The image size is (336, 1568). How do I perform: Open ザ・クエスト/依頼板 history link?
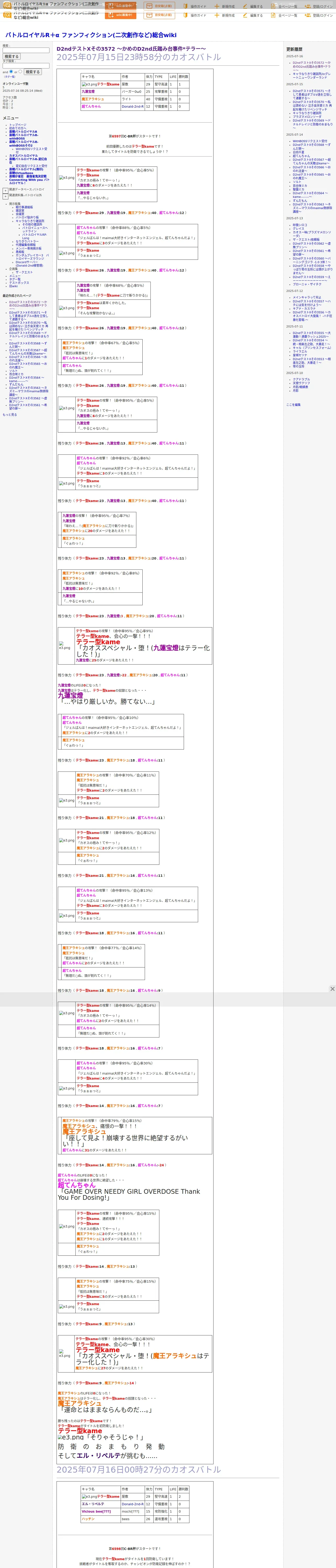point(306,240)
